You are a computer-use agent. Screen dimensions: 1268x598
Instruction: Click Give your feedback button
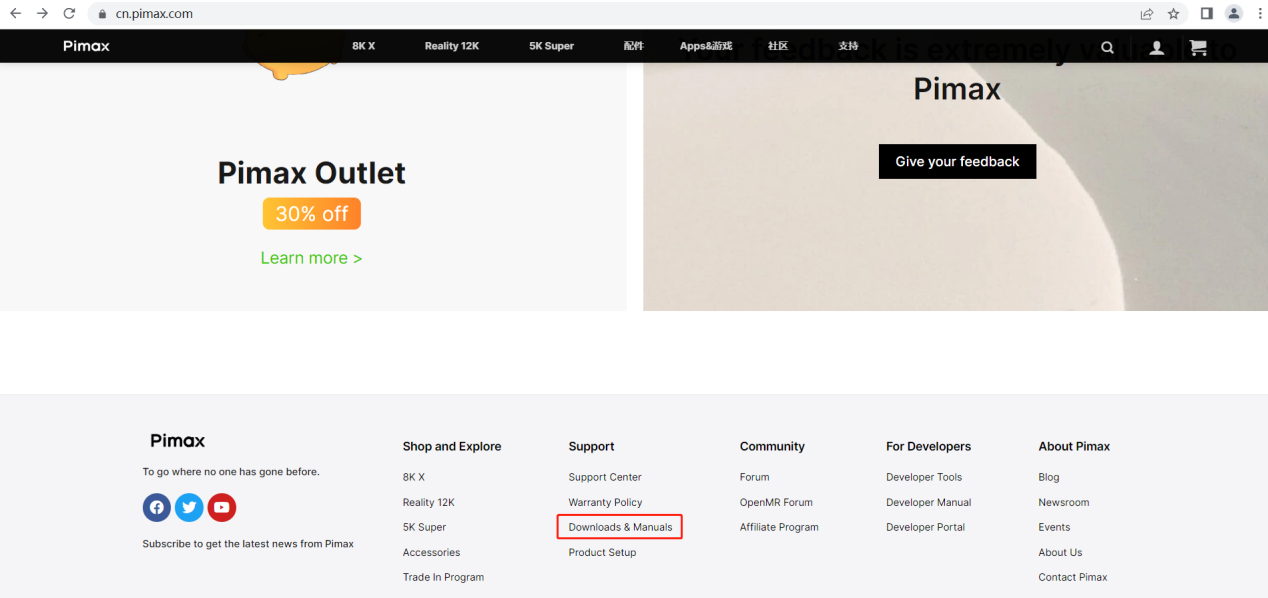point(957,162)
